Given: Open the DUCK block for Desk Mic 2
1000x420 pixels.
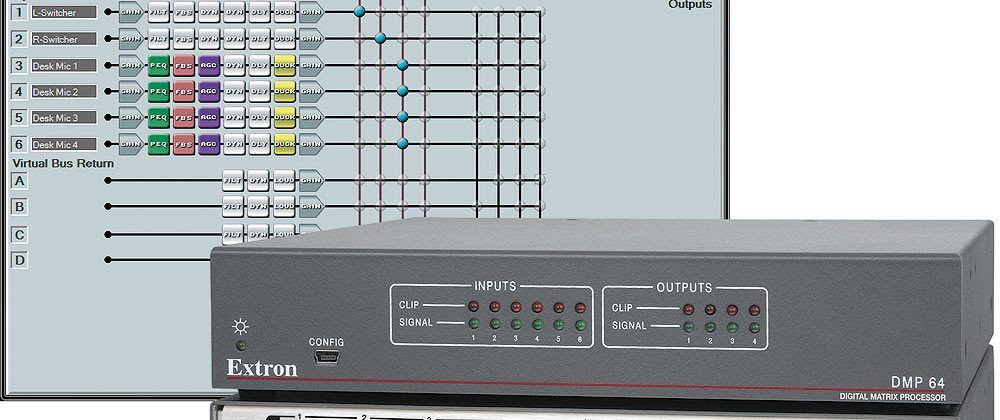Looking at the screenshot, I should click(284, 92).
